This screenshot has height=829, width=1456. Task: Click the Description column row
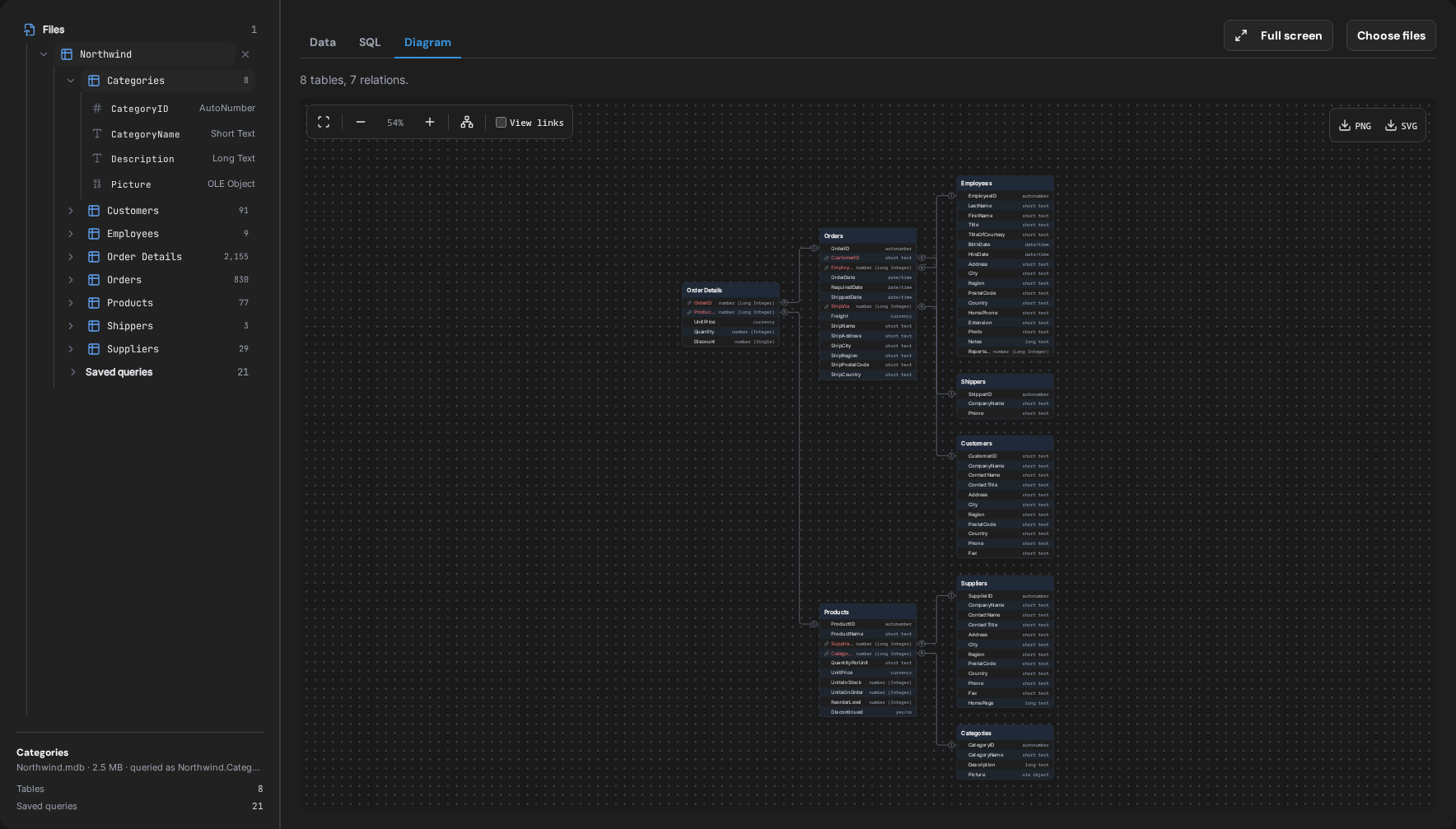173,159
